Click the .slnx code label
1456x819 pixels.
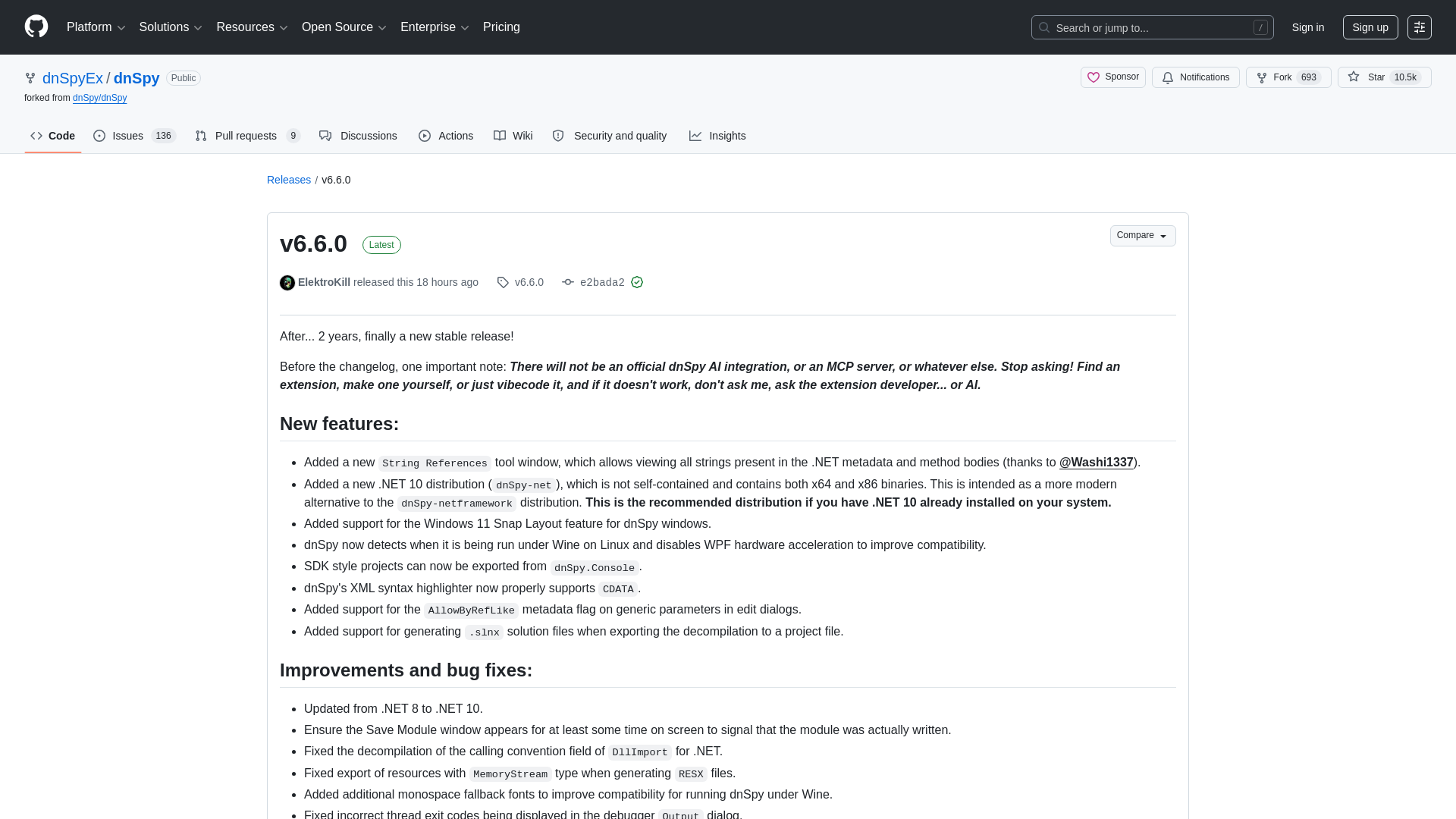click(x=484, y=632)
